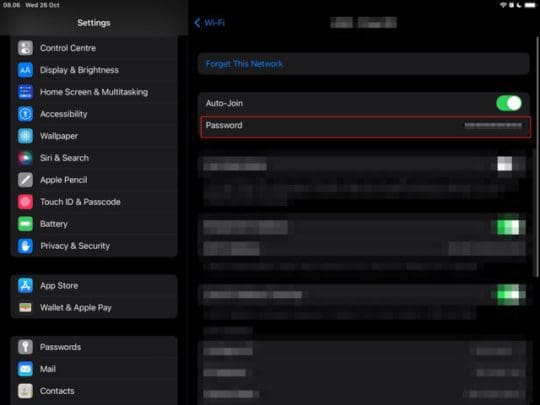540x405 pixels.
Task: Tap the Display & Brightness icon
Action: pyautogui.click(x=25, y=70)
